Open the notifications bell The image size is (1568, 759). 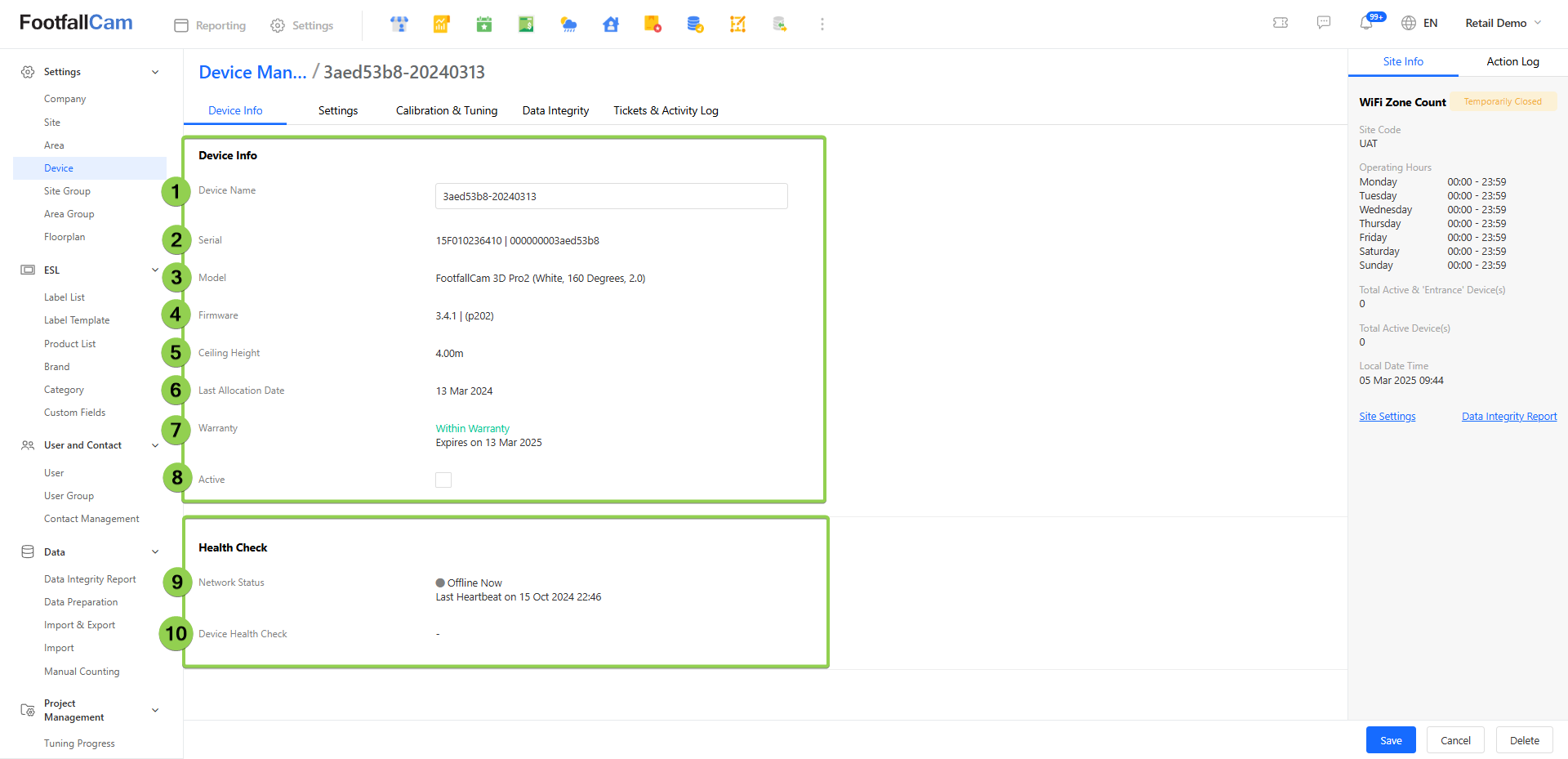tap(1366, 23)
